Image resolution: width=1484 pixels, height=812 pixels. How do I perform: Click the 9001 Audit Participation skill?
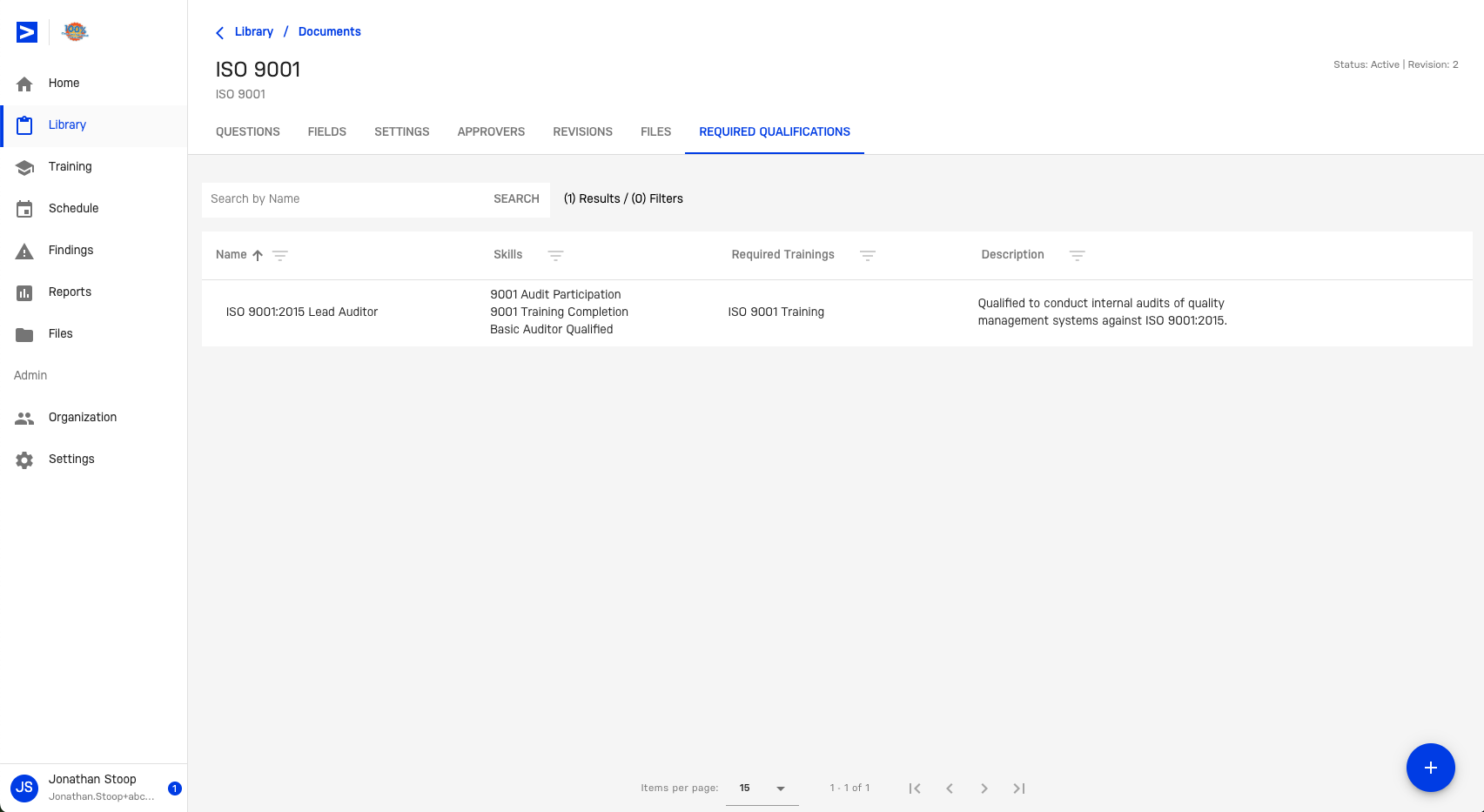[555, 295]
